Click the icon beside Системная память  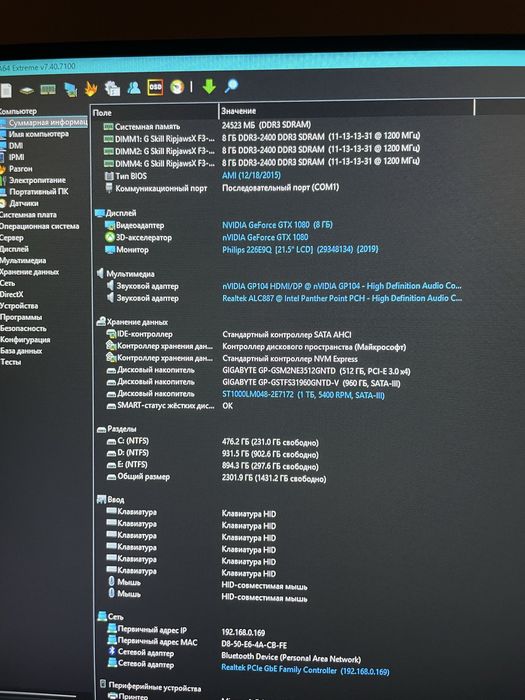pos(108,127)
